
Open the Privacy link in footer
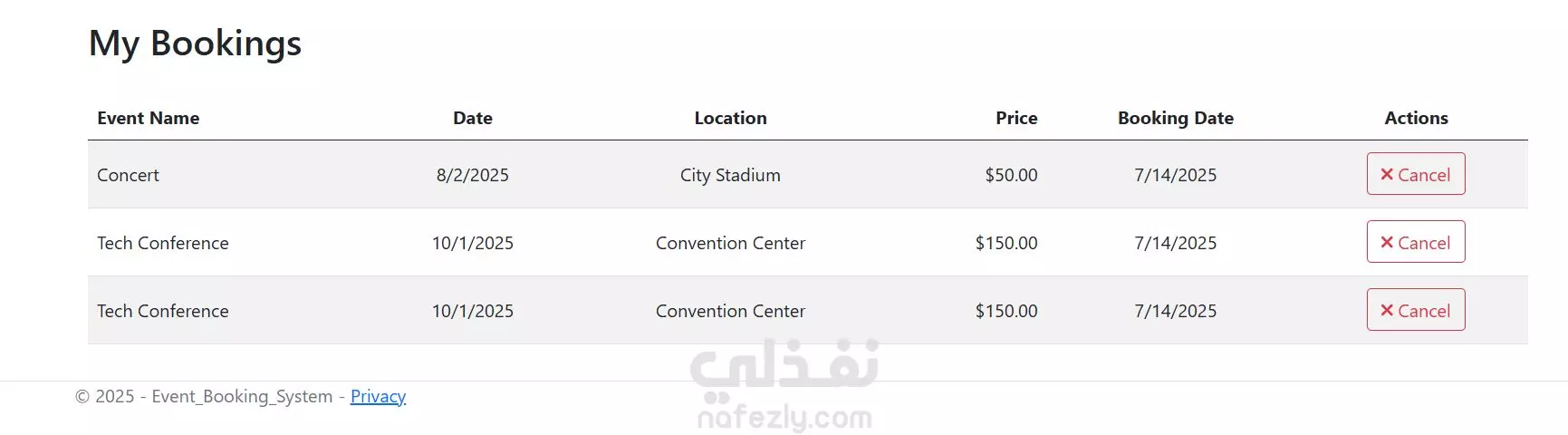[x=378, y=396]
